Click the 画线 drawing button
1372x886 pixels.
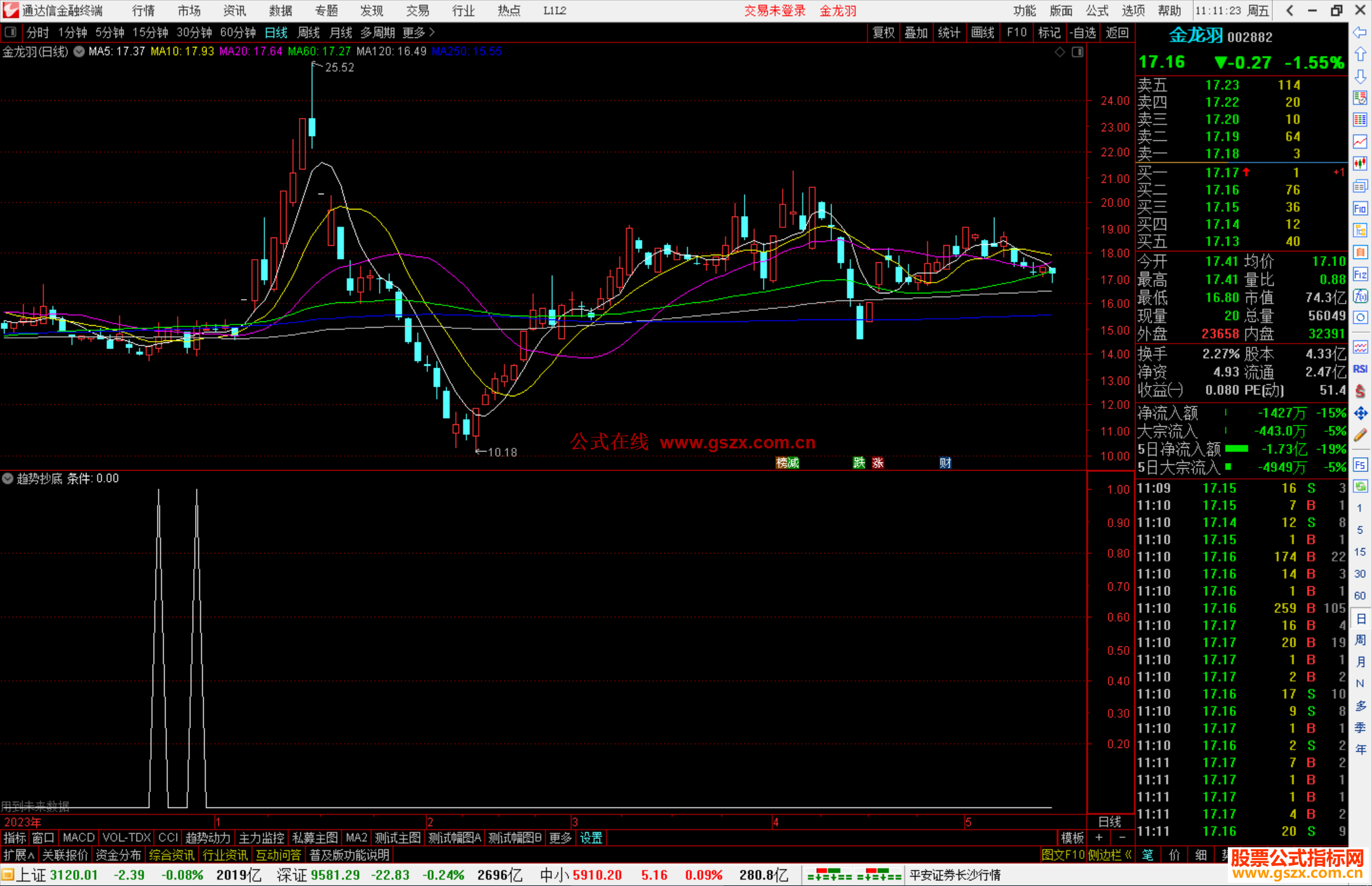click(x=982, y=32)
